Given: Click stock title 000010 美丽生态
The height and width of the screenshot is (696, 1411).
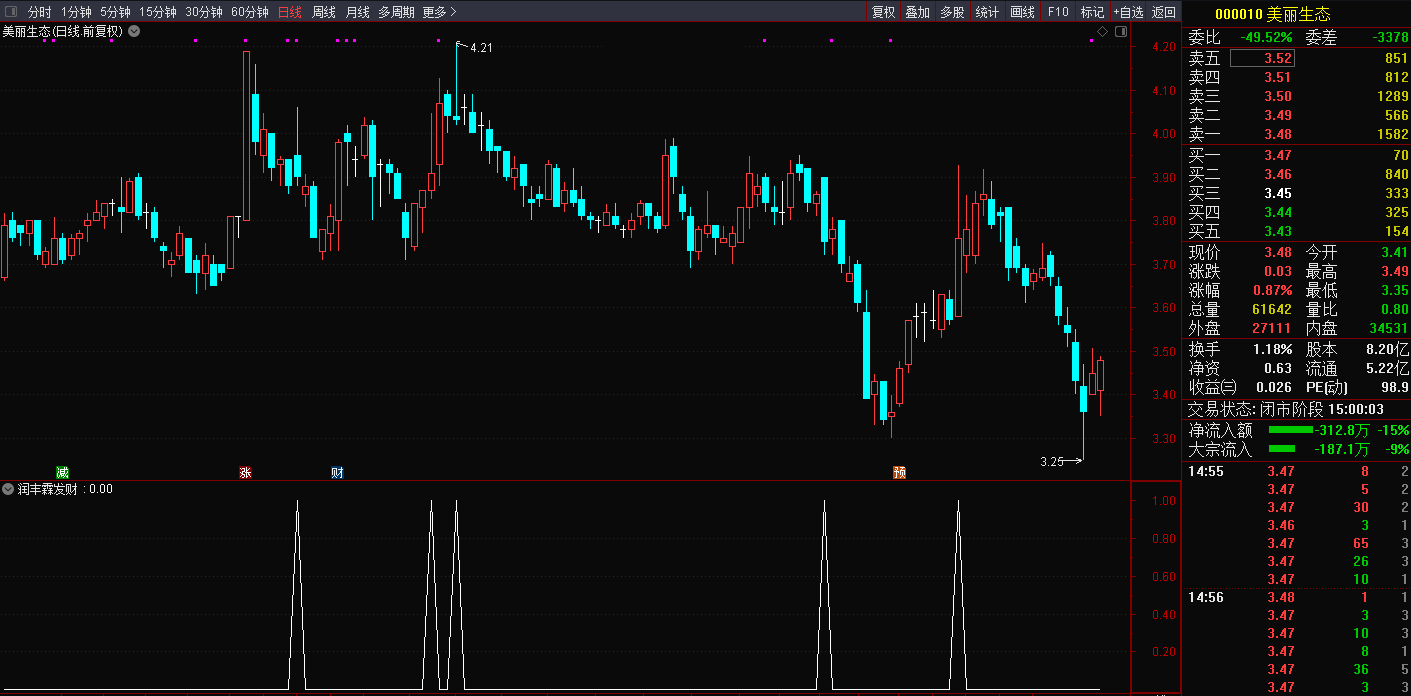Looking at the screenshot, I should (1272, 14).
